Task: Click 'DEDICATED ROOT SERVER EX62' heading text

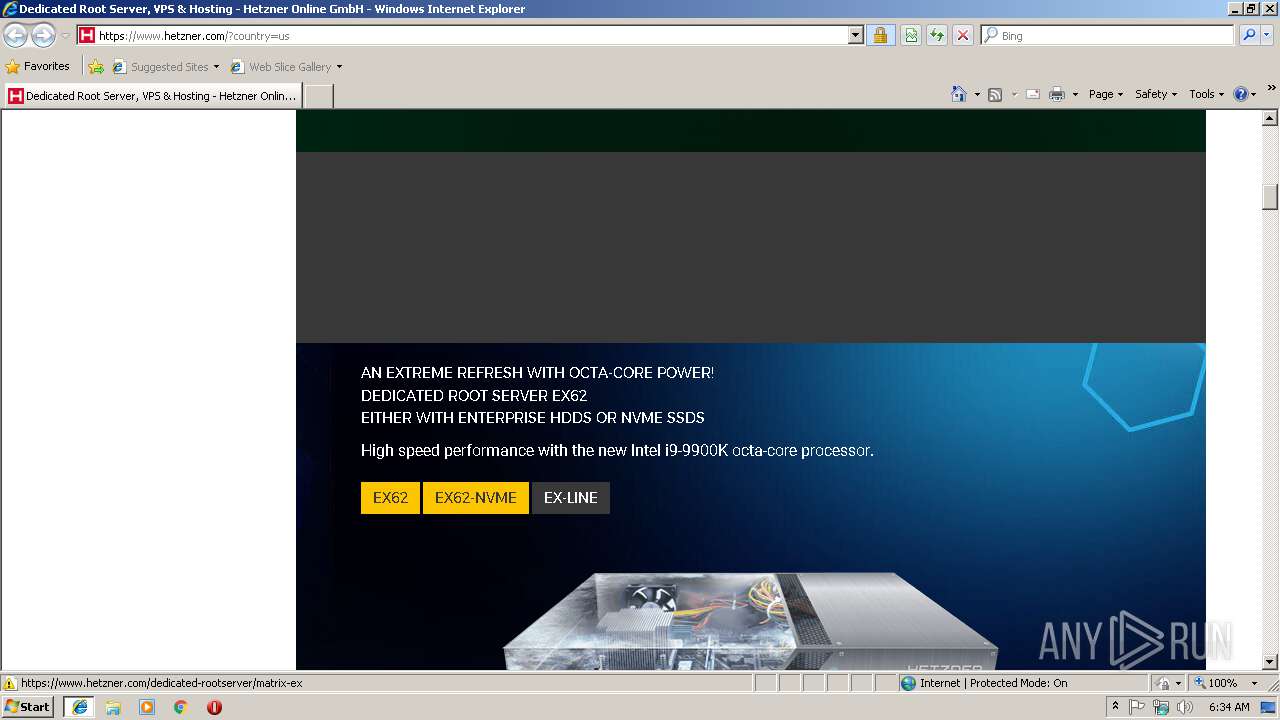Action: (x=474, y=395)
